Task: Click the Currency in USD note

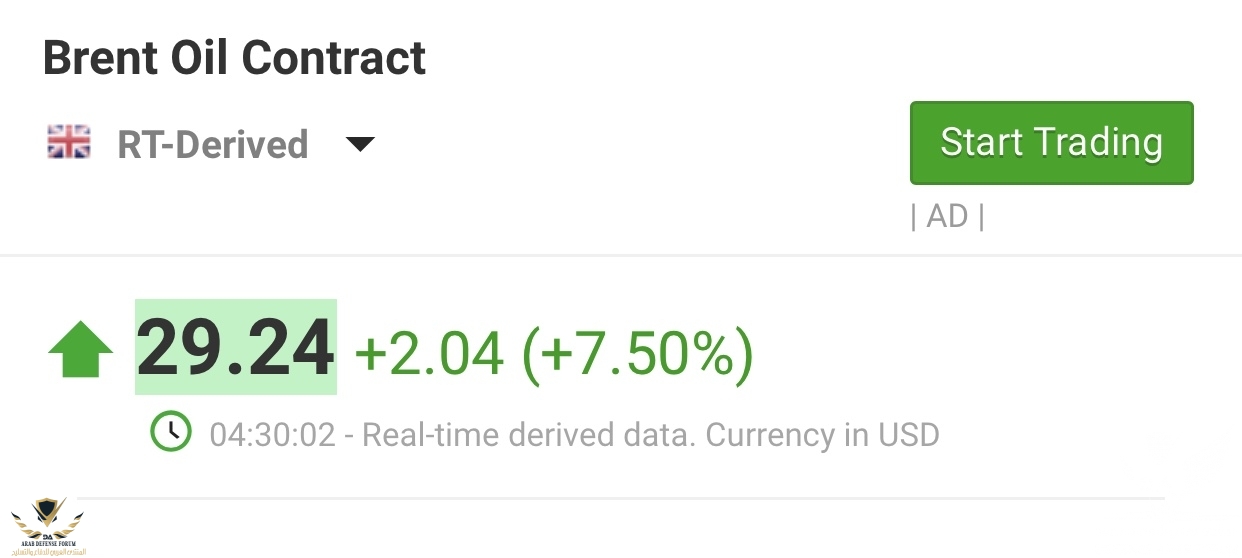Action: [x=823, y=435]
